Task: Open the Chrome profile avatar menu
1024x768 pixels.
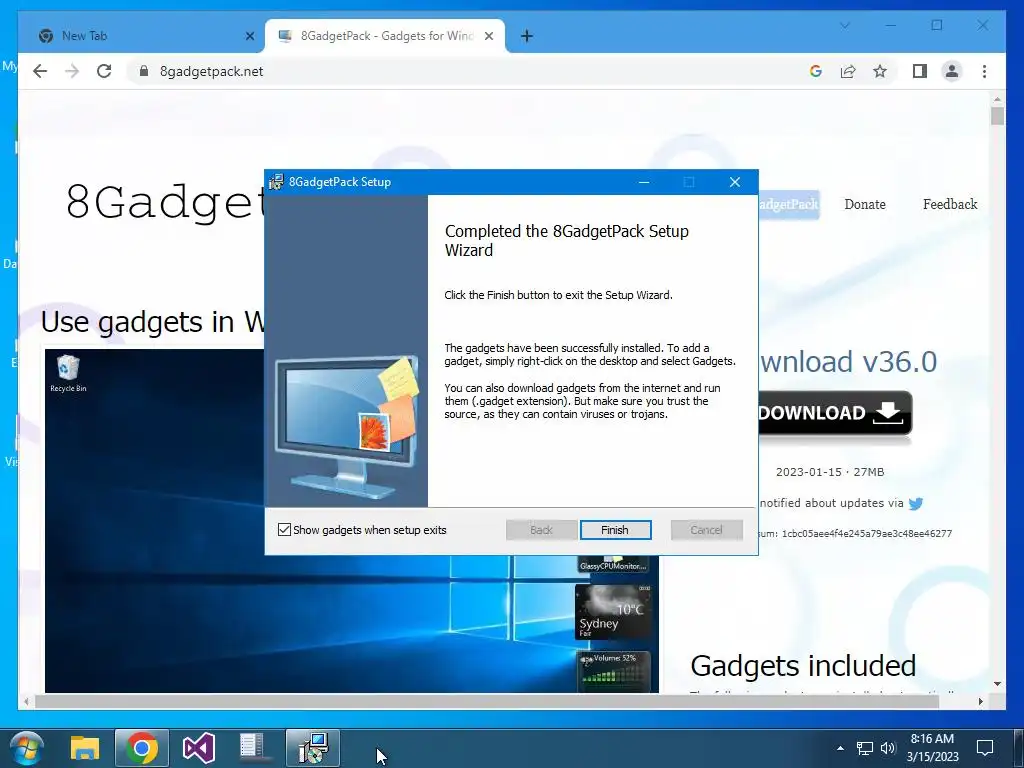Action: (952, 71)
